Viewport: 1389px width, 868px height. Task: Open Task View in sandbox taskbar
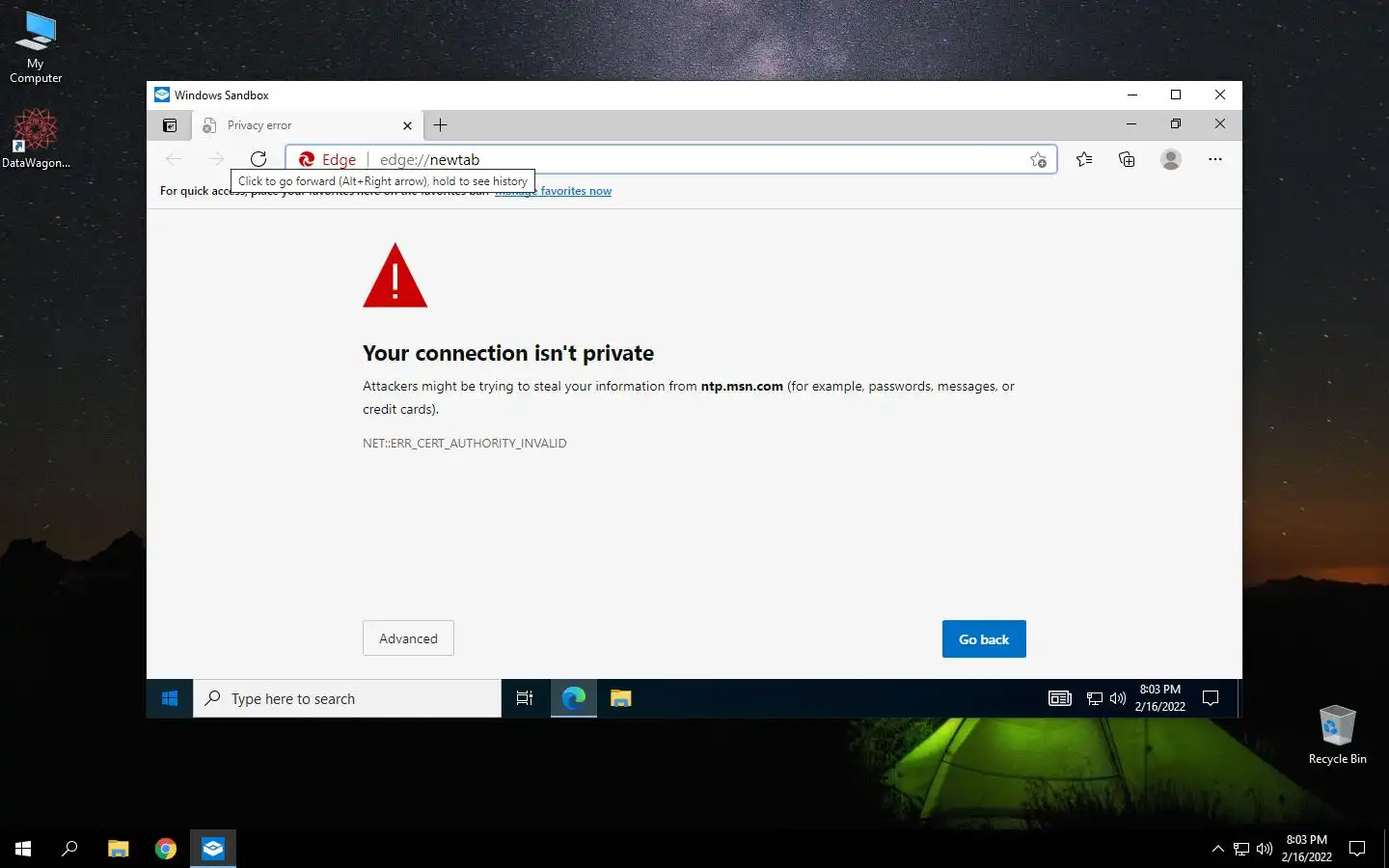(x=525, y=698)
